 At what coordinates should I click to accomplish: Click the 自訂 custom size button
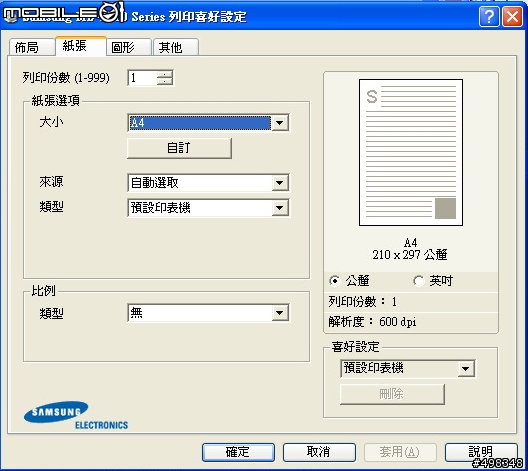click(x=179, y=148)
